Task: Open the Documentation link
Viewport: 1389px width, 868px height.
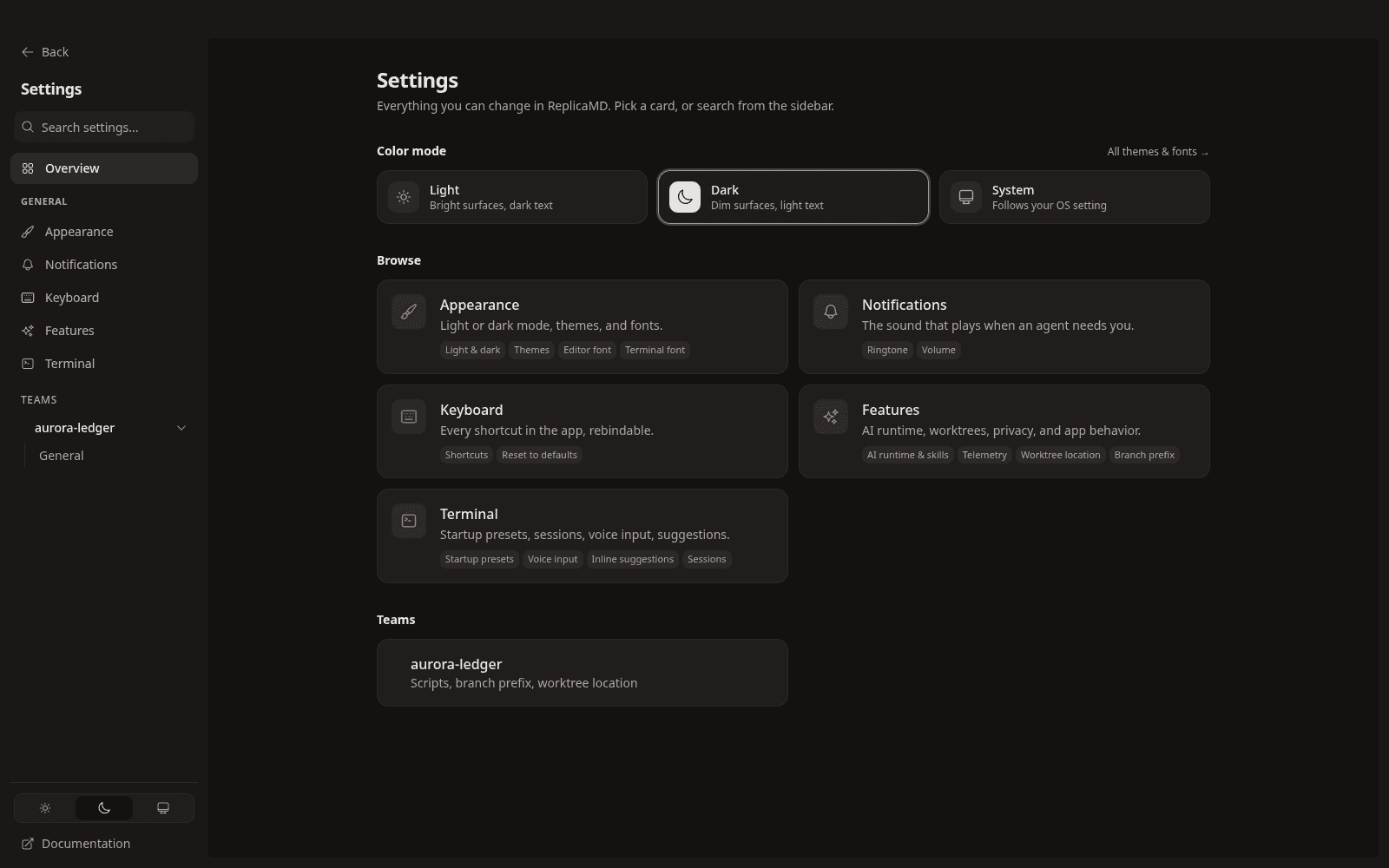Action: (x=76, y=844)
